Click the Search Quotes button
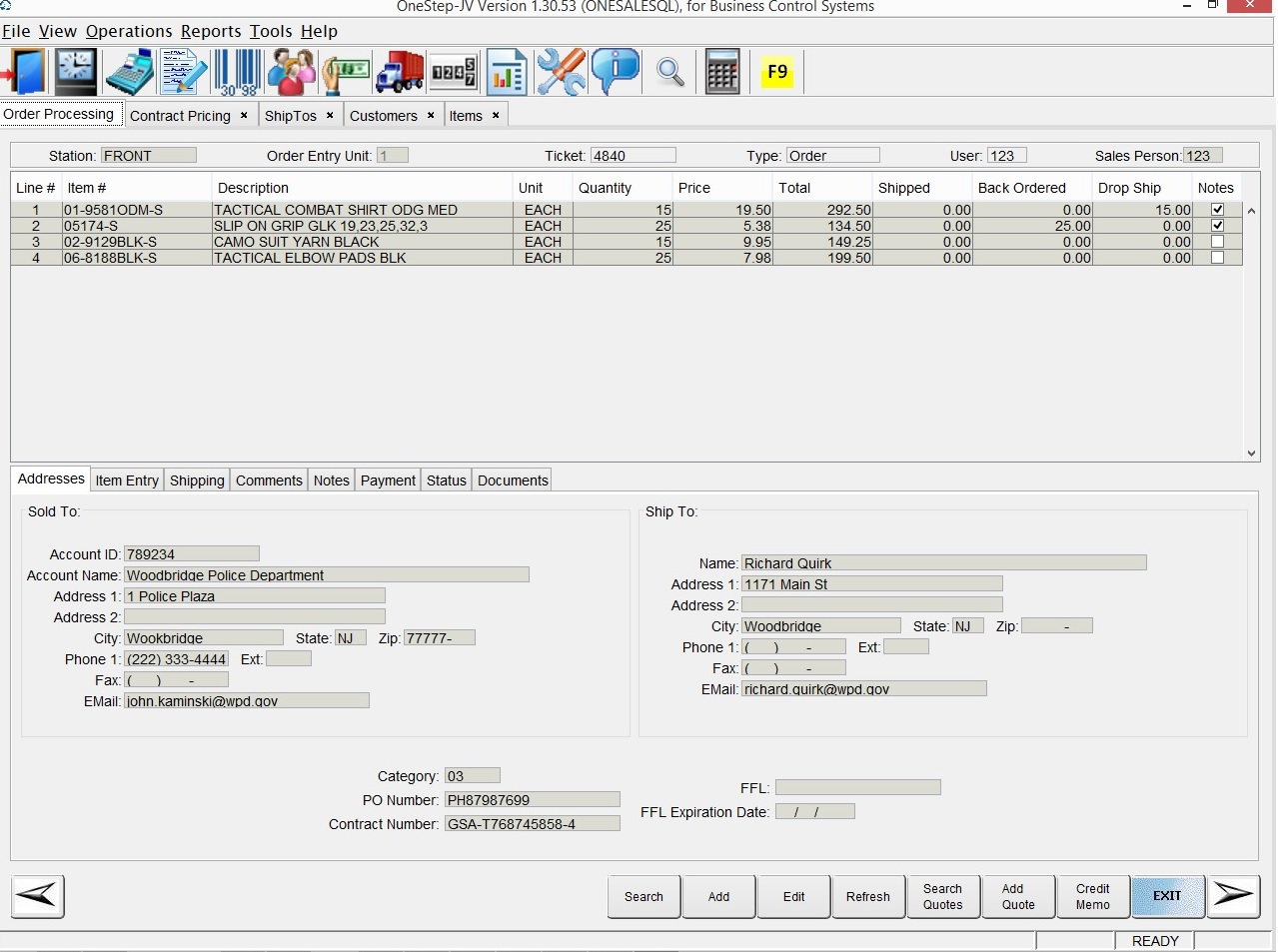 942,896
